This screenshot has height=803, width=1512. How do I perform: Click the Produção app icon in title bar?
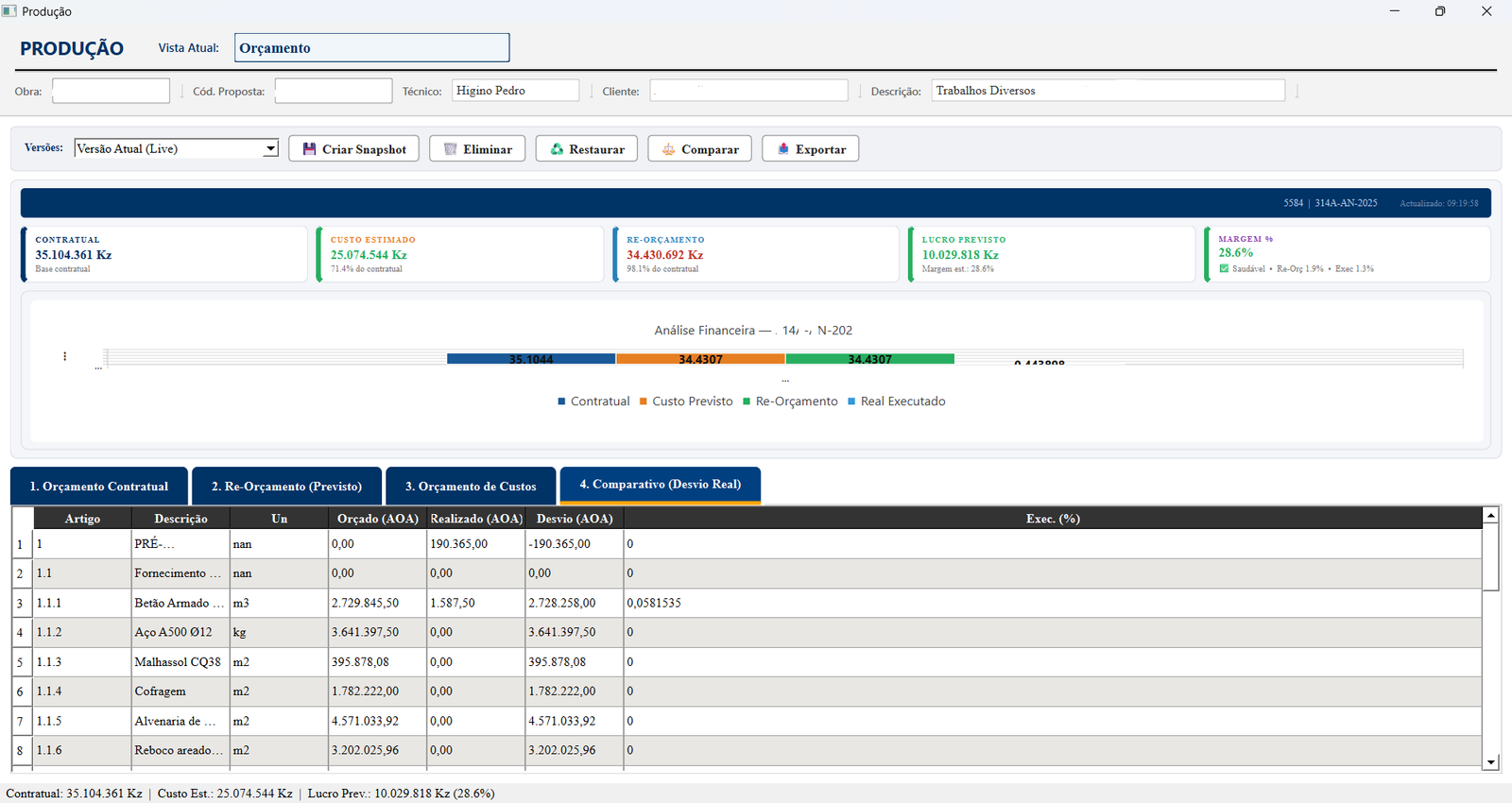(x=9, y=11)
